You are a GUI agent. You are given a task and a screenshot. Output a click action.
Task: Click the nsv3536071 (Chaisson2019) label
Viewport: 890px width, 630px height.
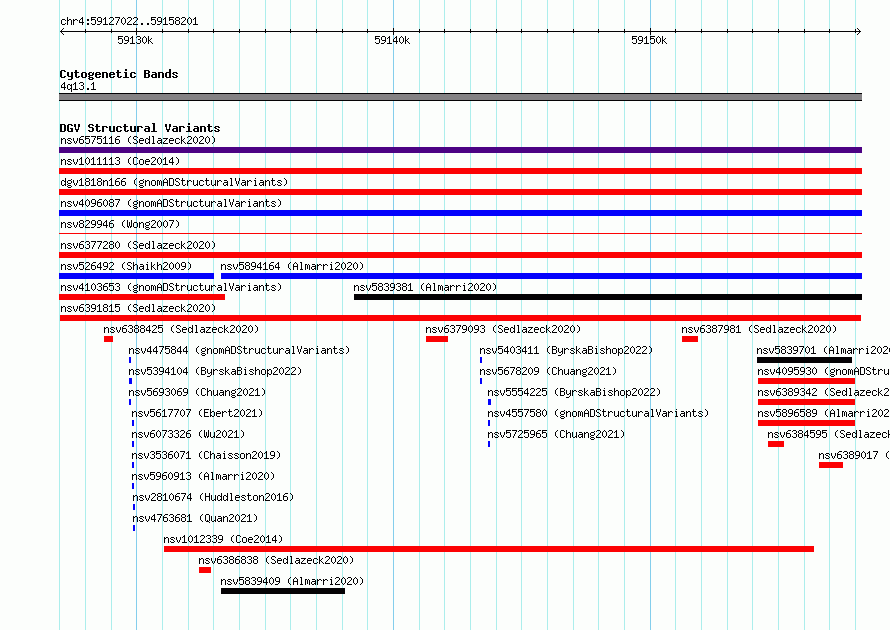[206, 455]
